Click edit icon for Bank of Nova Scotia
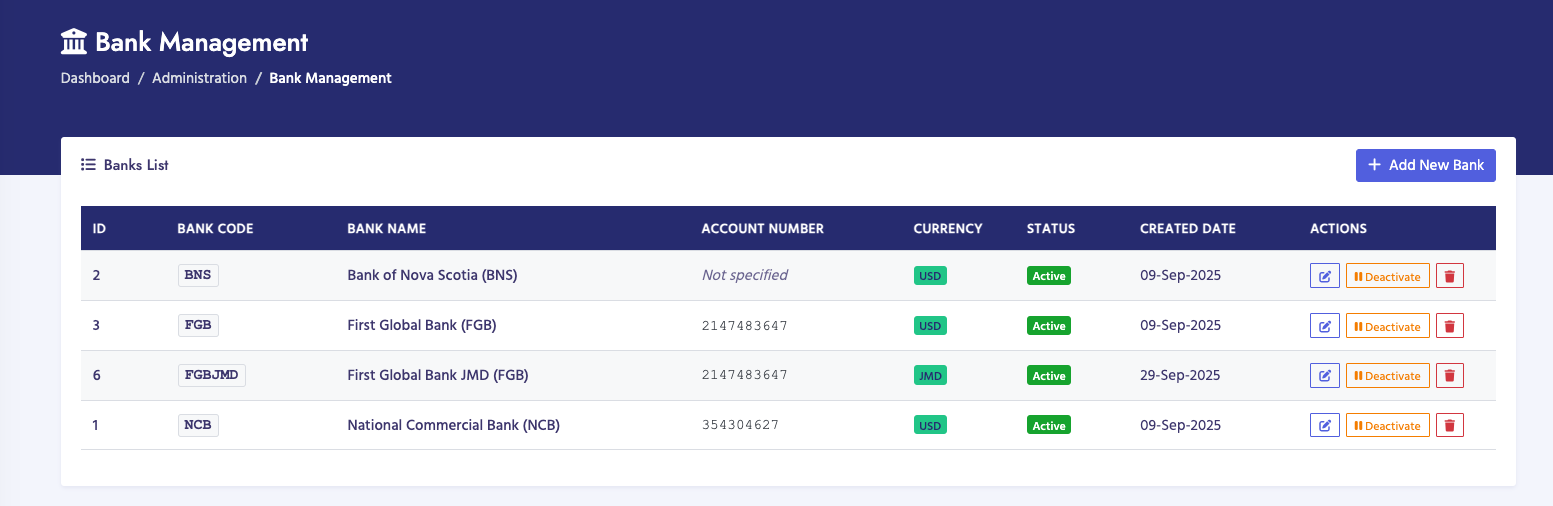The width and height of the screenshot is (1553, 506). [1324, 276]
